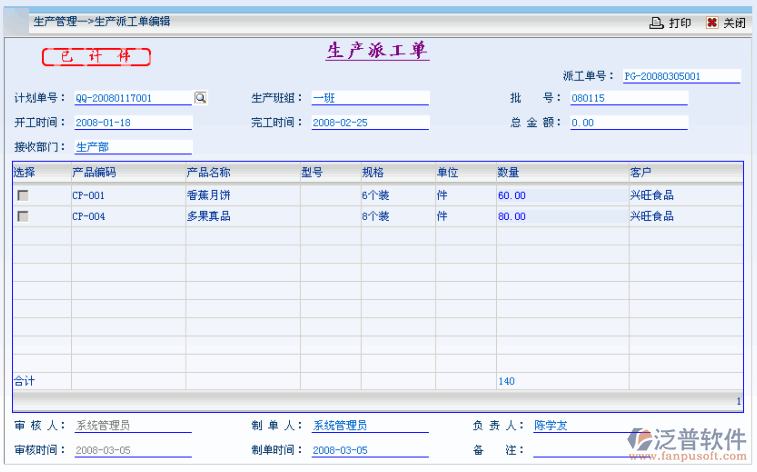Tick the checkbox for CP-004 row
The width and height of the screenshot is (757, 472).
[22, 216]
